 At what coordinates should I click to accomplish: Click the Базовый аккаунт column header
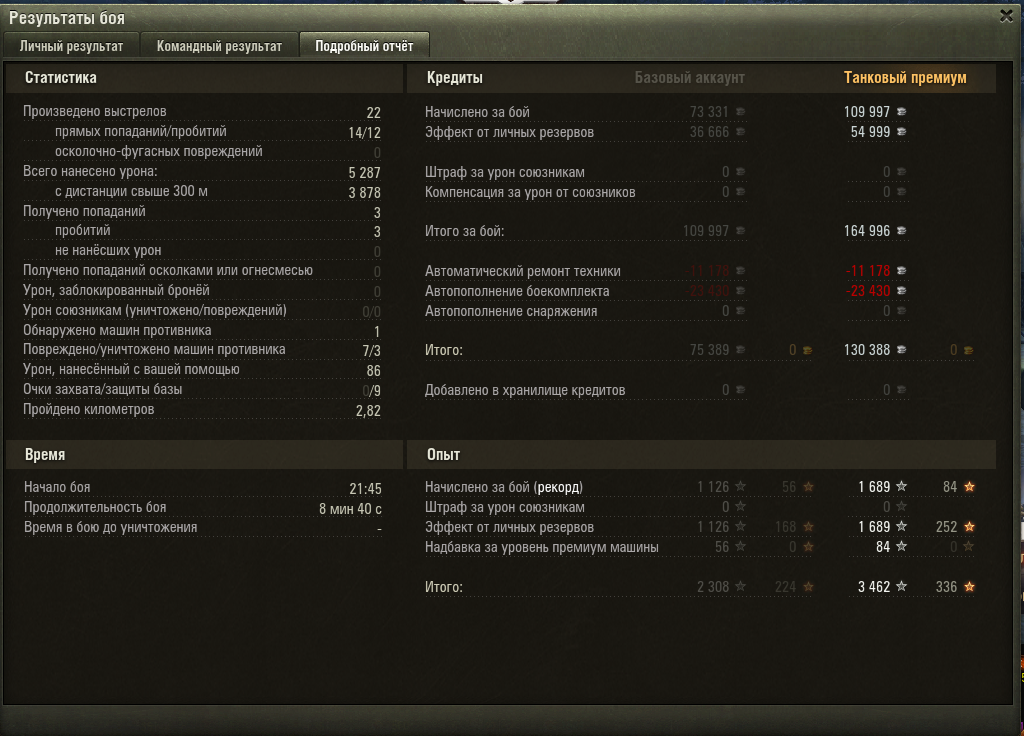pos(690,78)
